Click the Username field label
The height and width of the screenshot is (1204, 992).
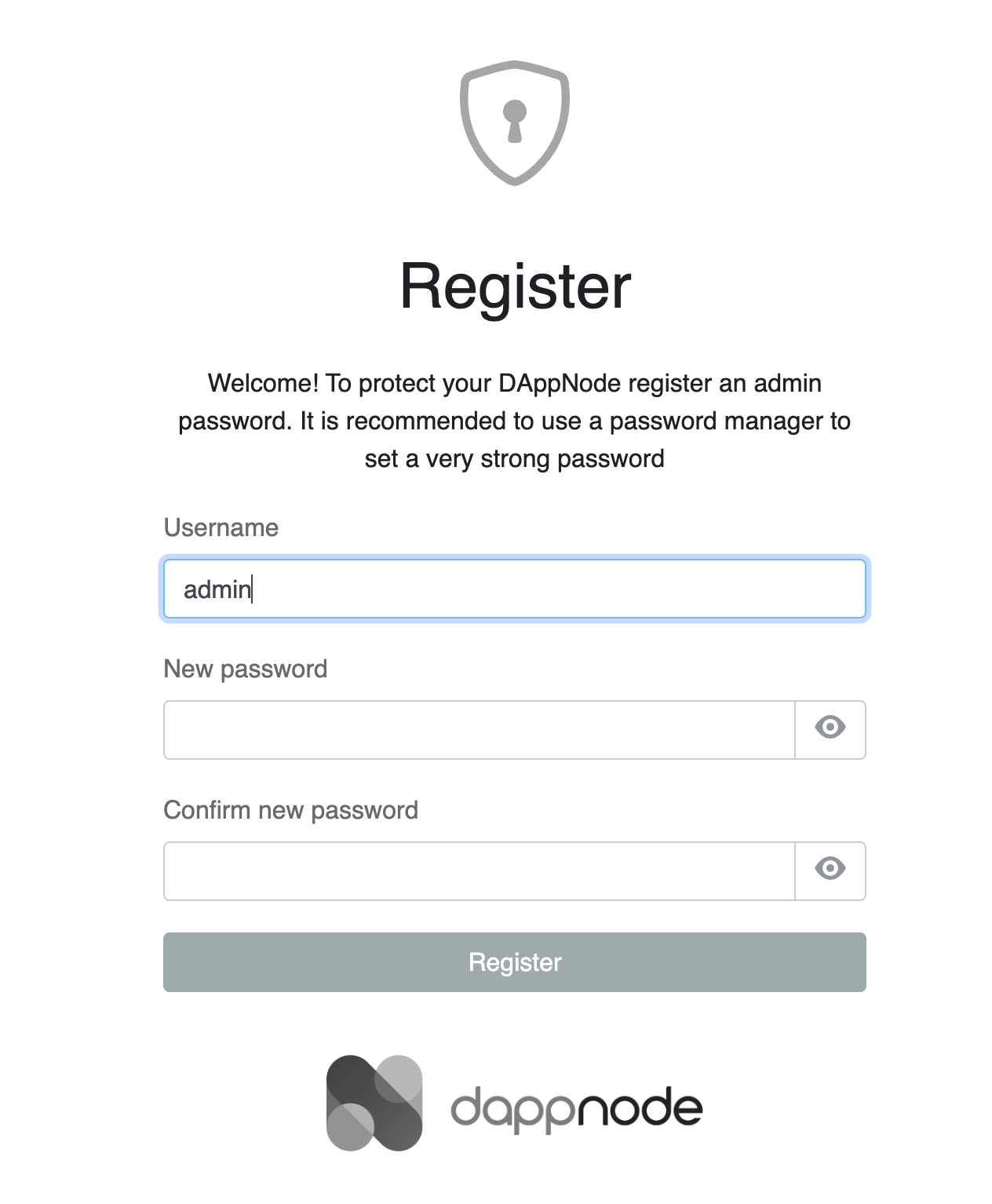221,527
